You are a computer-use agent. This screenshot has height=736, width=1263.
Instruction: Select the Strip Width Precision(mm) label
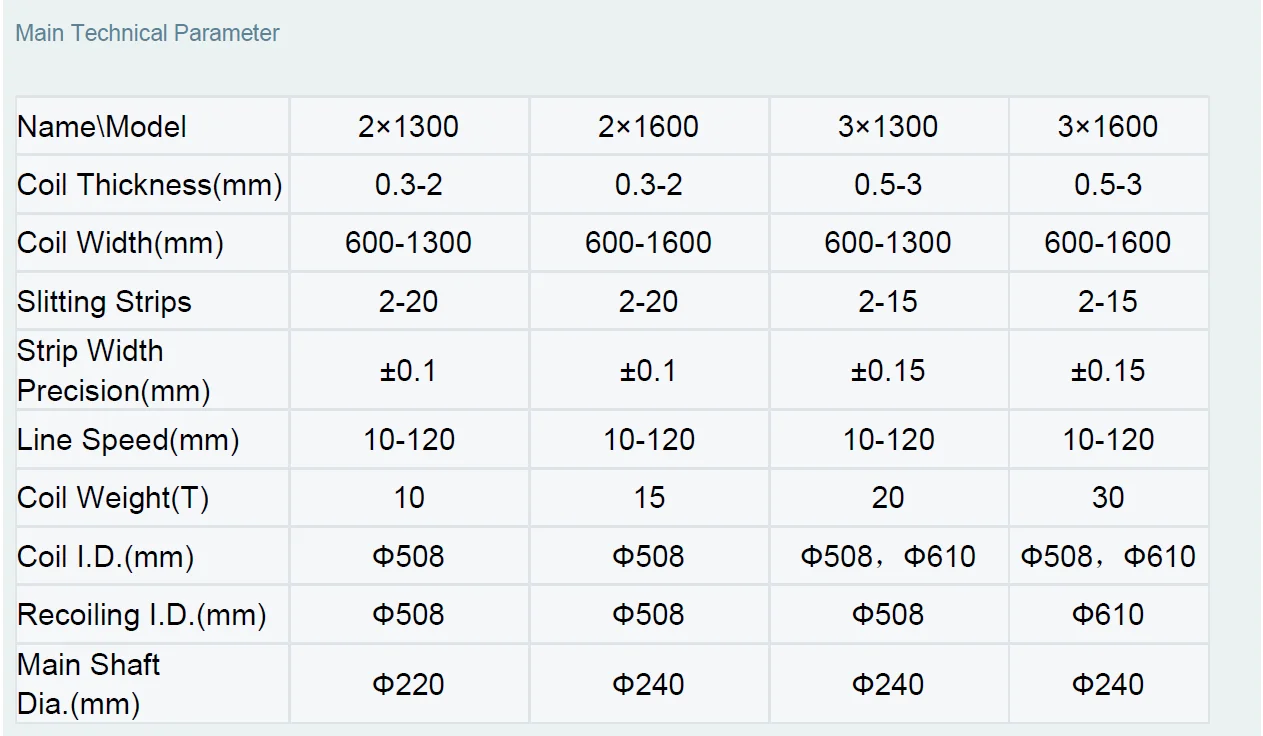click(114, 370)
